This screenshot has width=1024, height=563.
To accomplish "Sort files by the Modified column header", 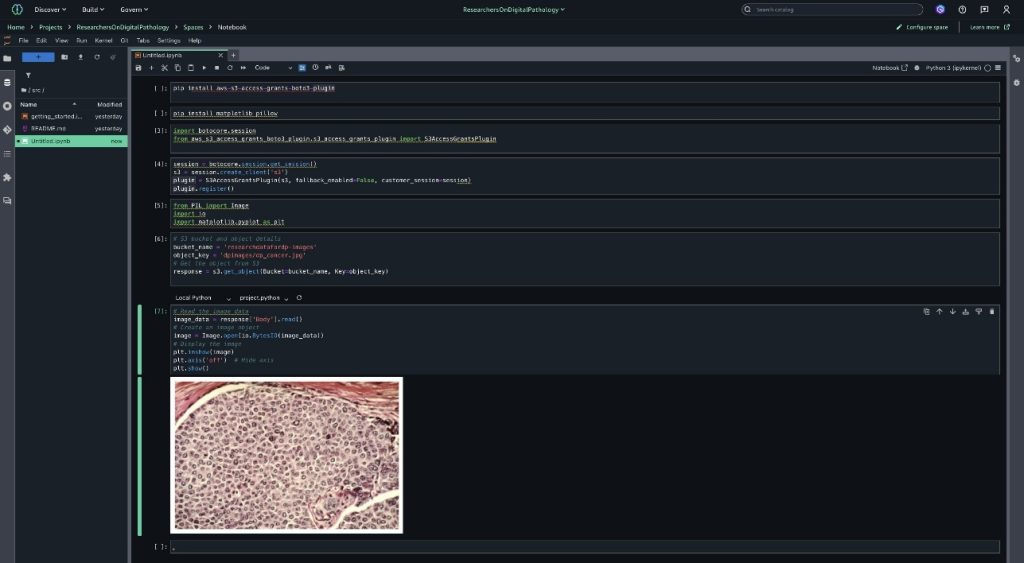I will 108,105.
